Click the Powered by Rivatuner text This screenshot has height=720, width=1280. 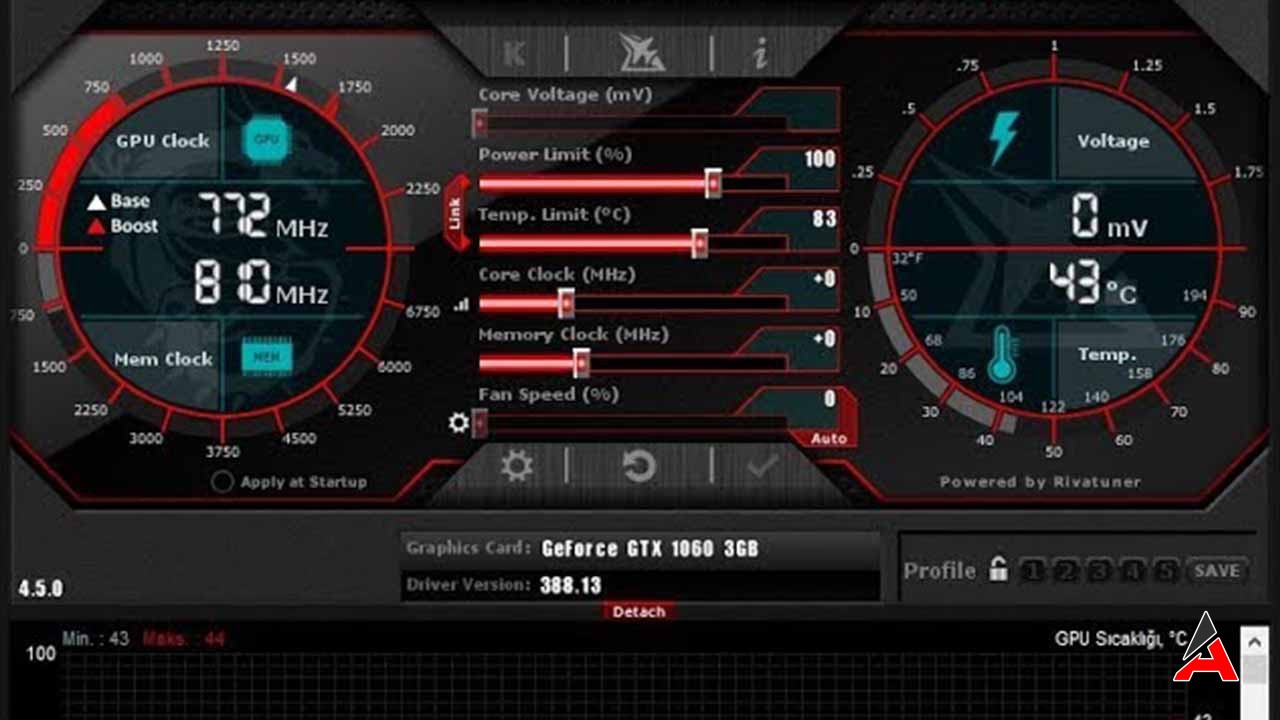1040,482
